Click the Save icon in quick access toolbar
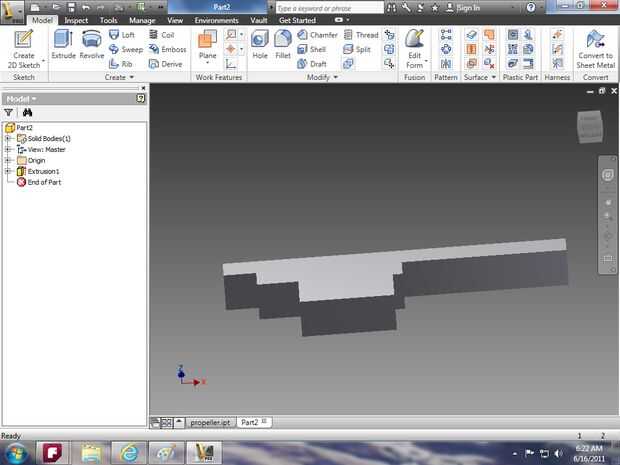 71,7
